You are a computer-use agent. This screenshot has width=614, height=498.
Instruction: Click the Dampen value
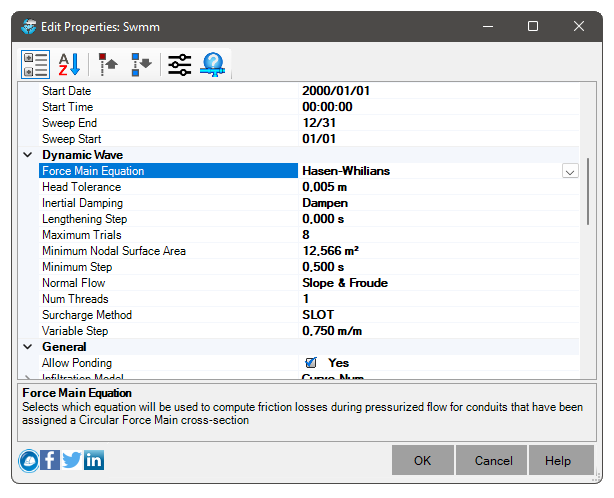point(325,203)
